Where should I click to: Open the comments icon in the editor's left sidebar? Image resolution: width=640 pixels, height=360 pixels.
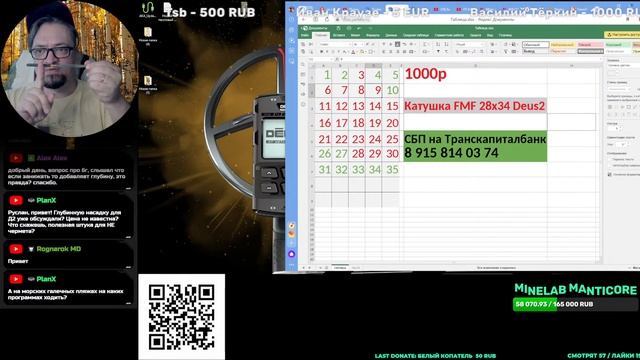(x=303, y=74)
